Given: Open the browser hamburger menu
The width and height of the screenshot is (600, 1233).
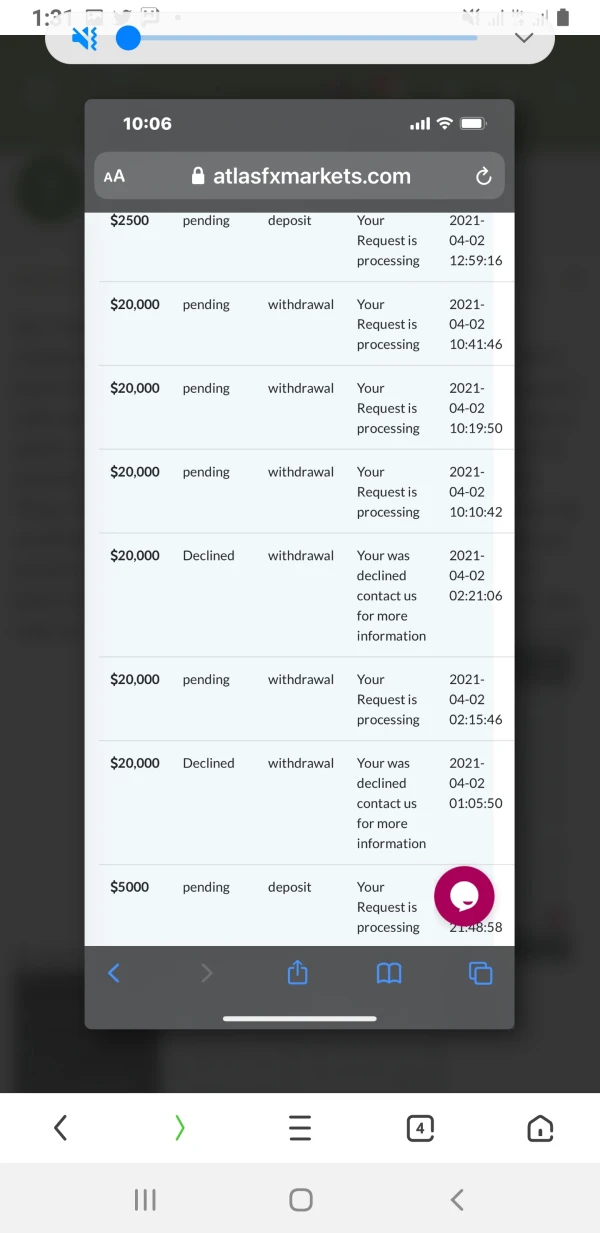Looking at the screenshot, I should [x=300, y=1129].
